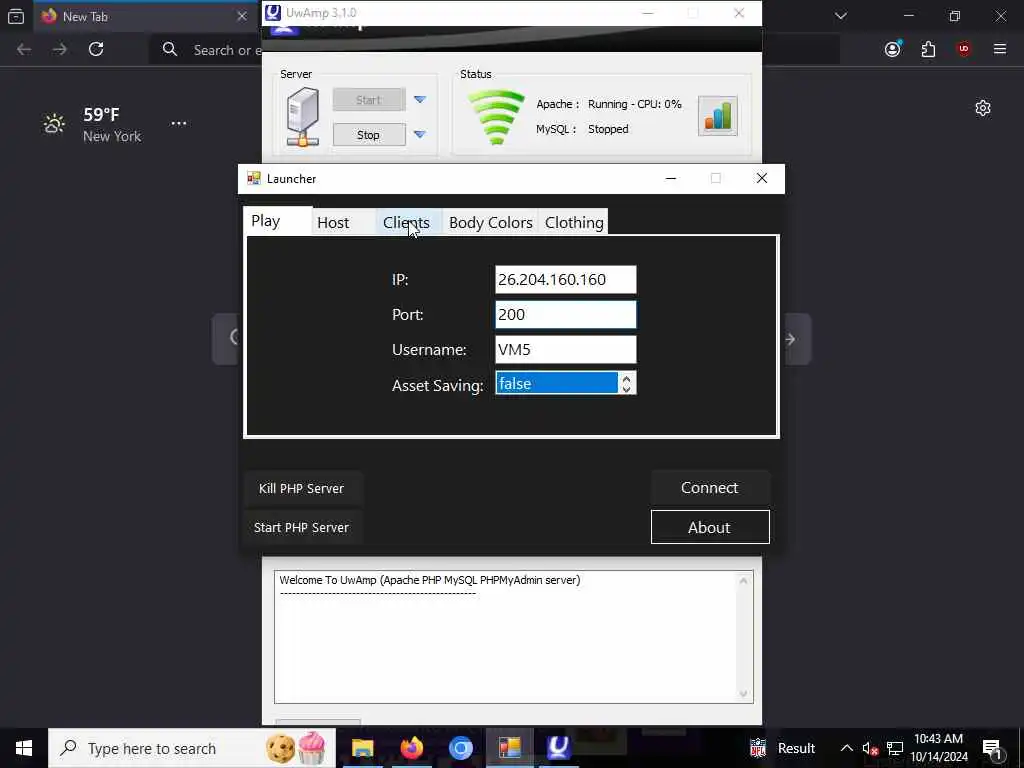Screen dimensions: 1024x768
Task: Open the Firefox list all tabs chevron
Action: coord(841,16)
